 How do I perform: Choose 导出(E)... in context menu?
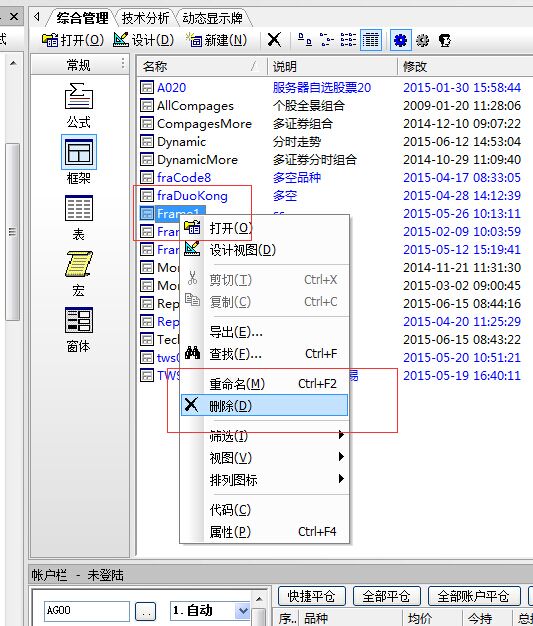pos(265,332)
